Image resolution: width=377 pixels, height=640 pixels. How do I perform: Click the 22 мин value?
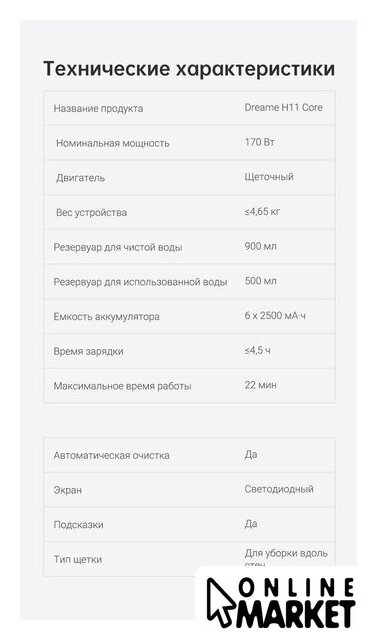pyautogui.click(x=260, y=385)
